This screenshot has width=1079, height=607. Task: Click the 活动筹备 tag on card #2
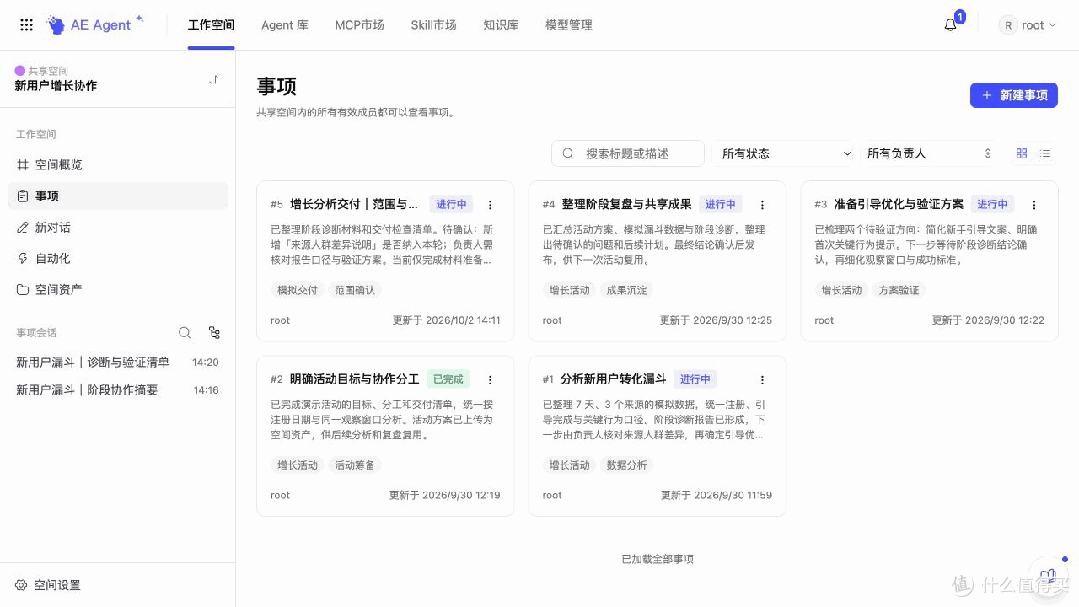pos(354,465)
